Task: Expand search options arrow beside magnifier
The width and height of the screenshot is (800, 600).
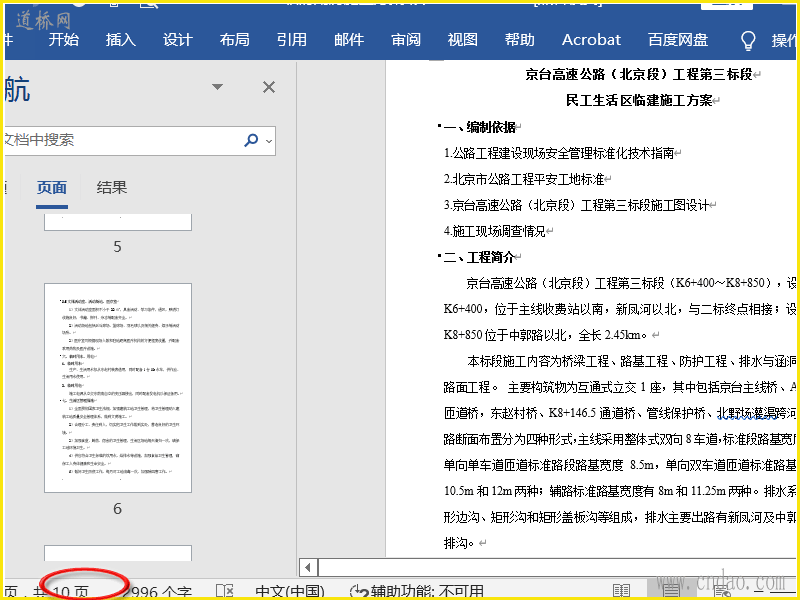Action: pos(269,140)
